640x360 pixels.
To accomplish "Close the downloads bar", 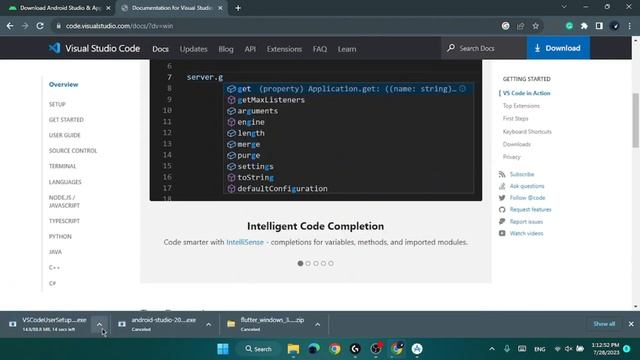I will 631,324.
